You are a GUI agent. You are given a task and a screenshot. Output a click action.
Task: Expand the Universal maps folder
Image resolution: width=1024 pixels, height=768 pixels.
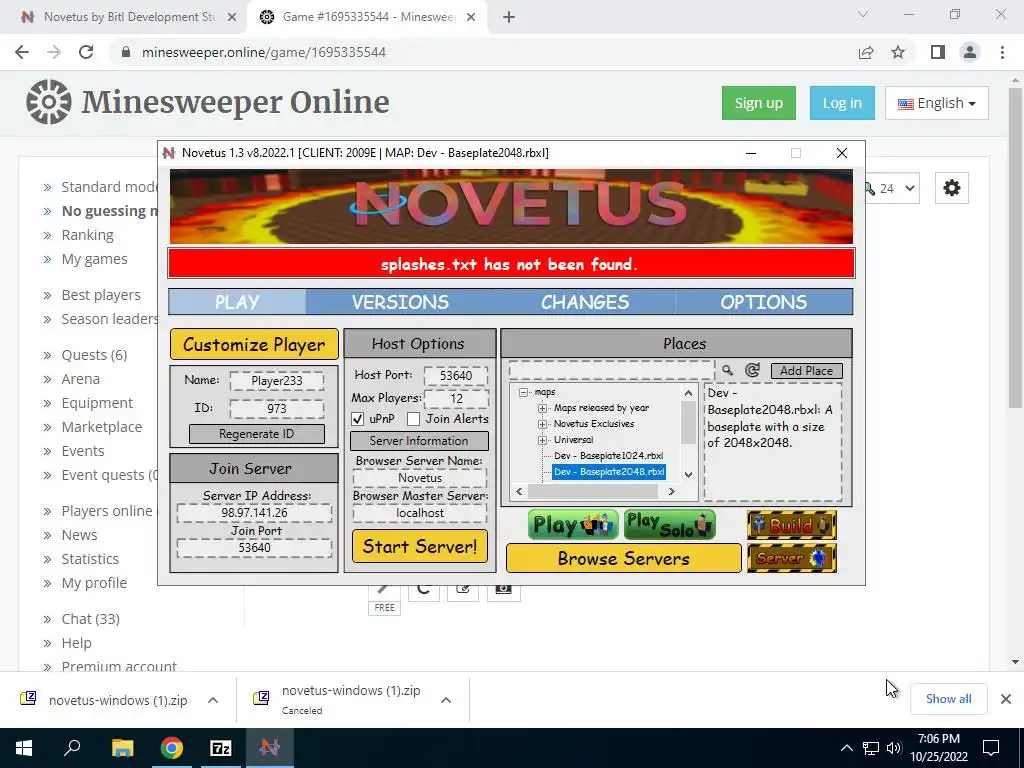[542, 440]
